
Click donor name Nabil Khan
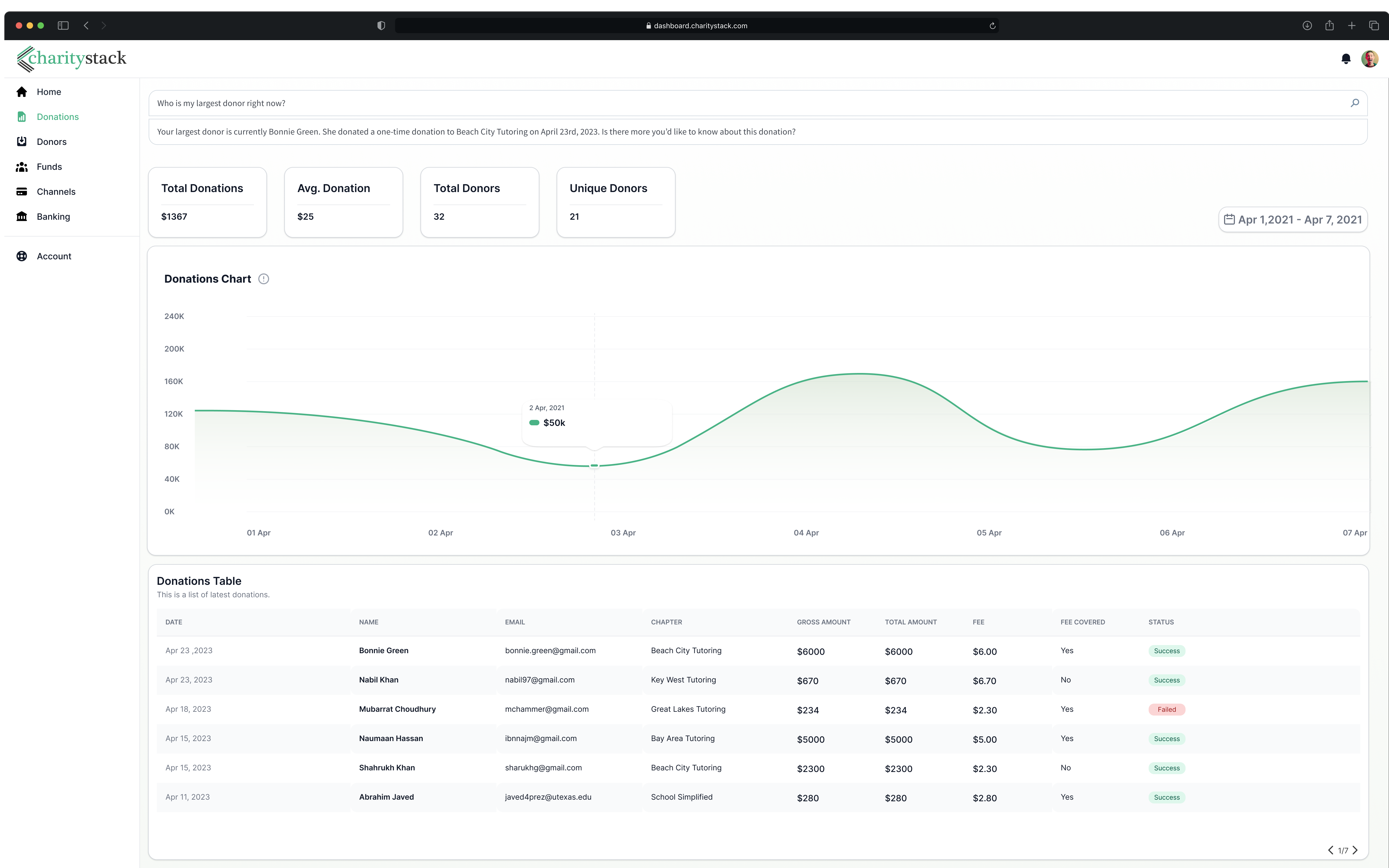pos(378,680)
